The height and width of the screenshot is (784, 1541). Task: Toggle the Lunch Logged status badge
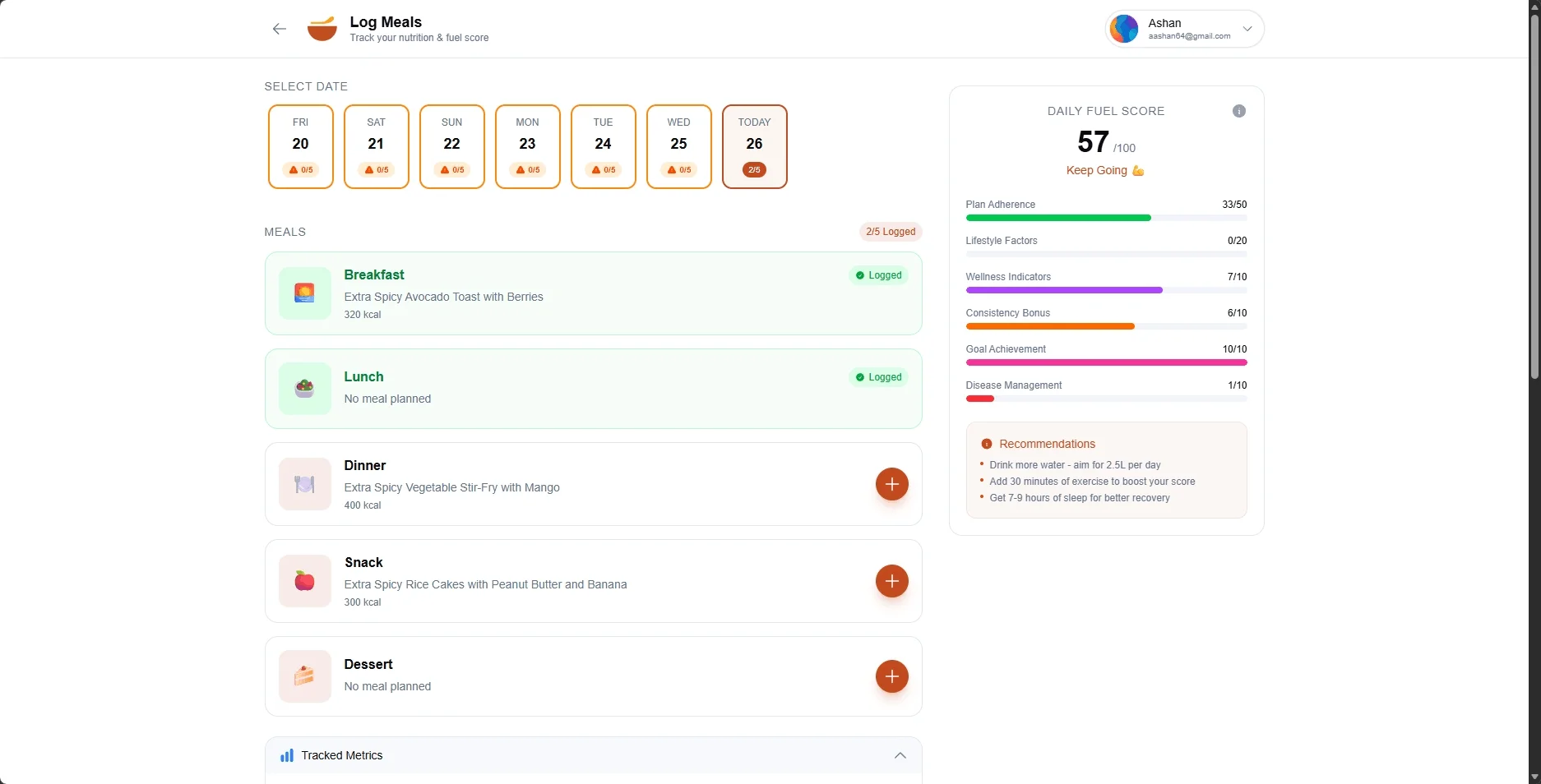tap(878, 377)
